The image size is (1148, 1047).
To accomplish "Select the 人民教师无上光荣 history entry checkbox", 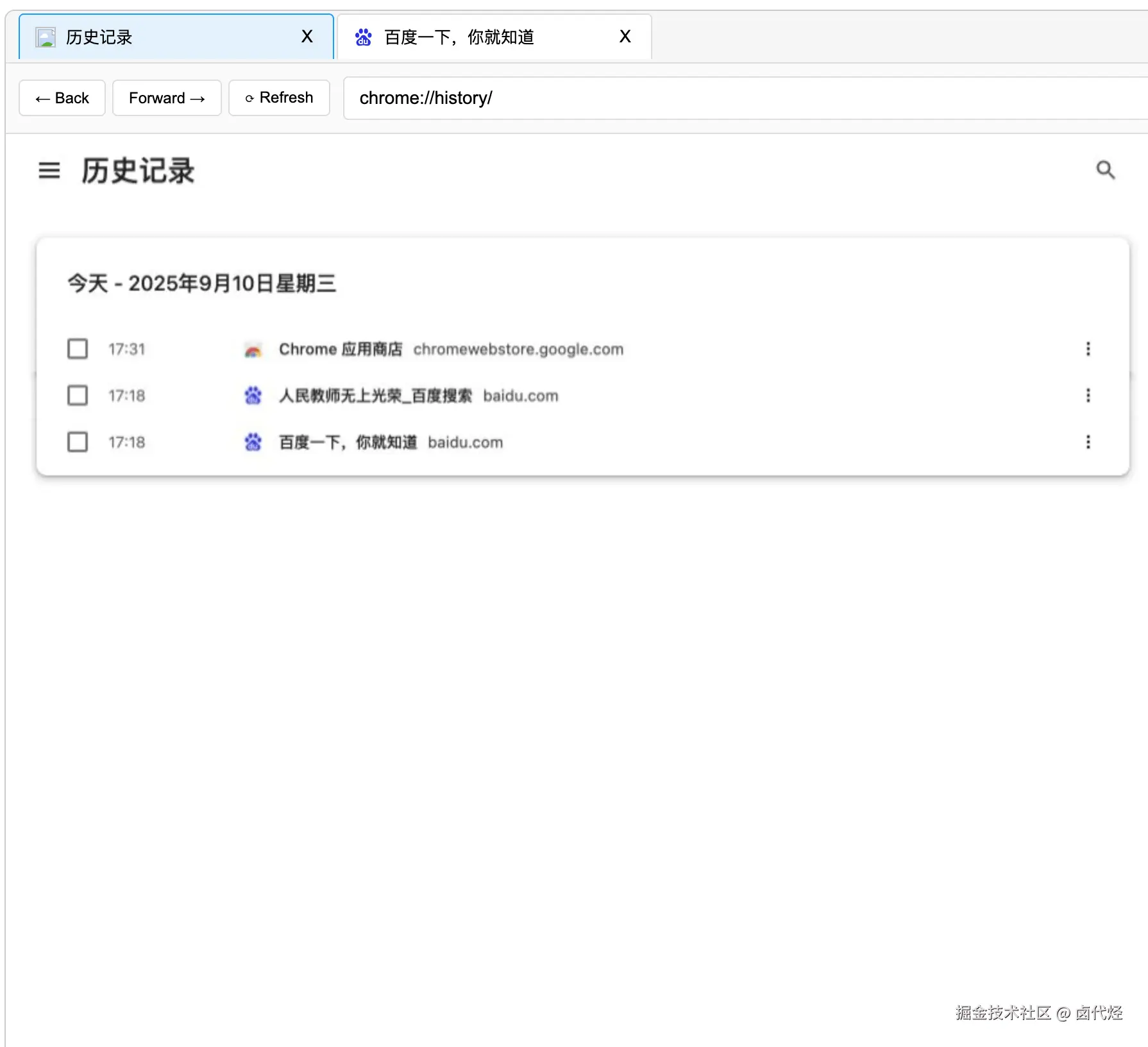I will (x=77, y=395).
